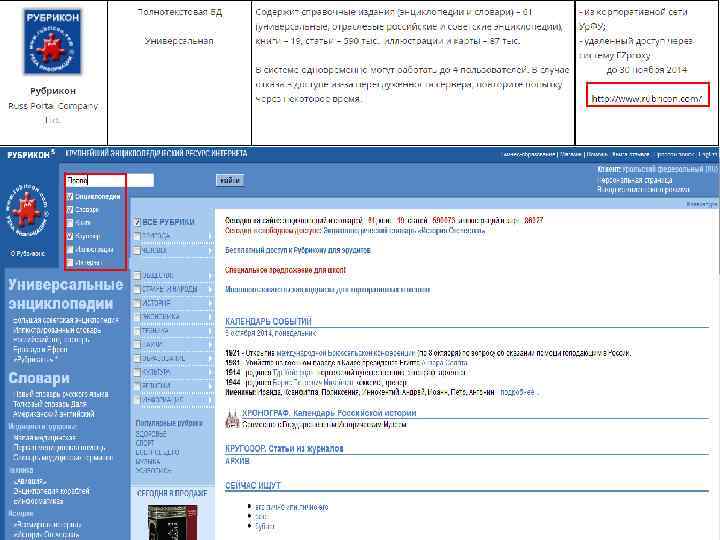Open the http://www.rubricon.com/ link
Image resolution: width=720 pixels, height=540 pixels.
pyautogui.click(x=647, y=98)
